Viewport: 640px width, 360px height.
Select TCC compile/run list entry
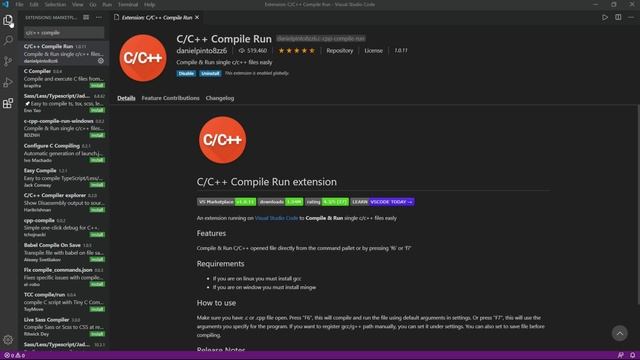point(64,302)
